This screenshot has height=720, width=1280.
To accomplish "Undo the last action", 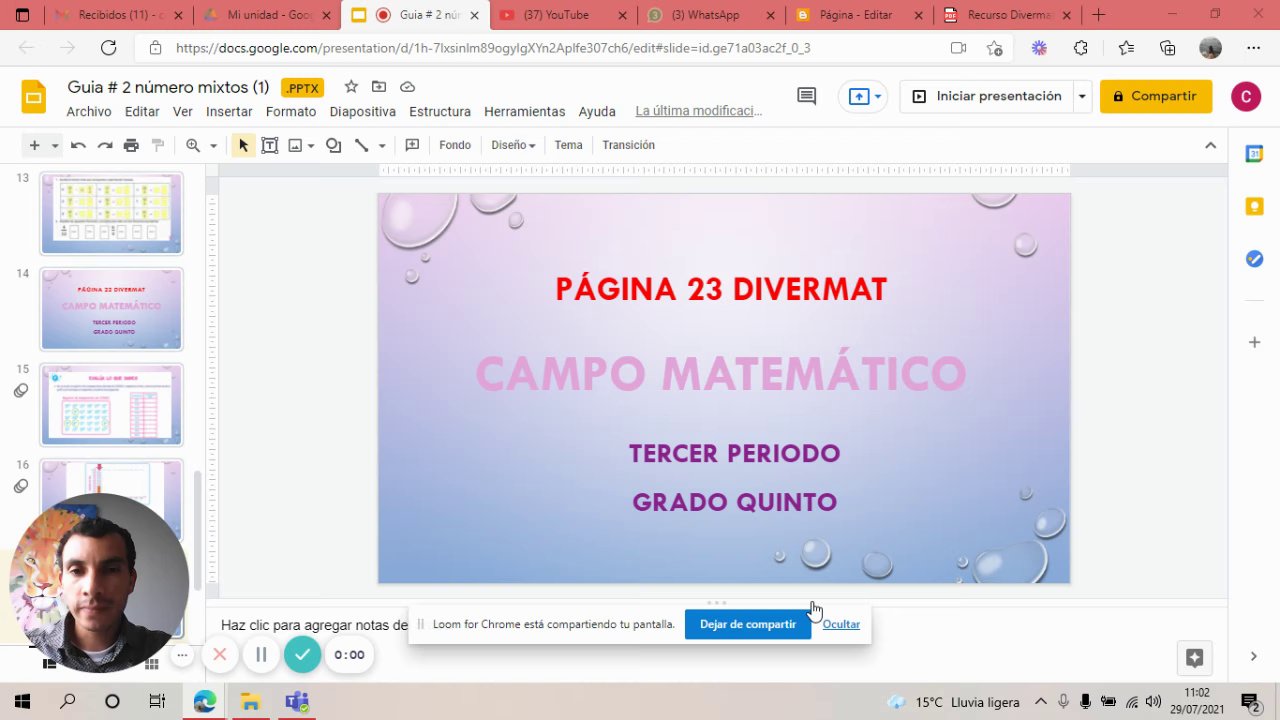I will 78,145.
